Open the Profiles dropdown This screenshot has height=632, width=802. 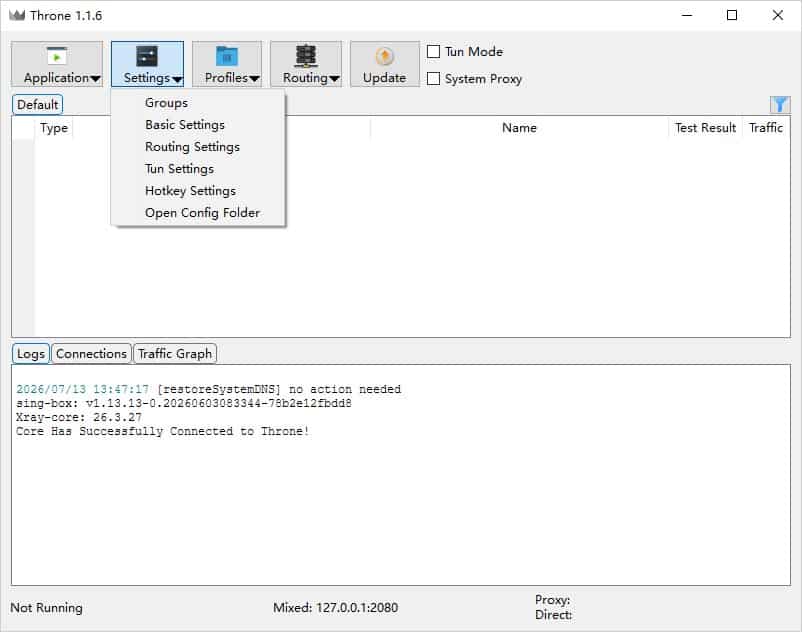tap(227, 64)
